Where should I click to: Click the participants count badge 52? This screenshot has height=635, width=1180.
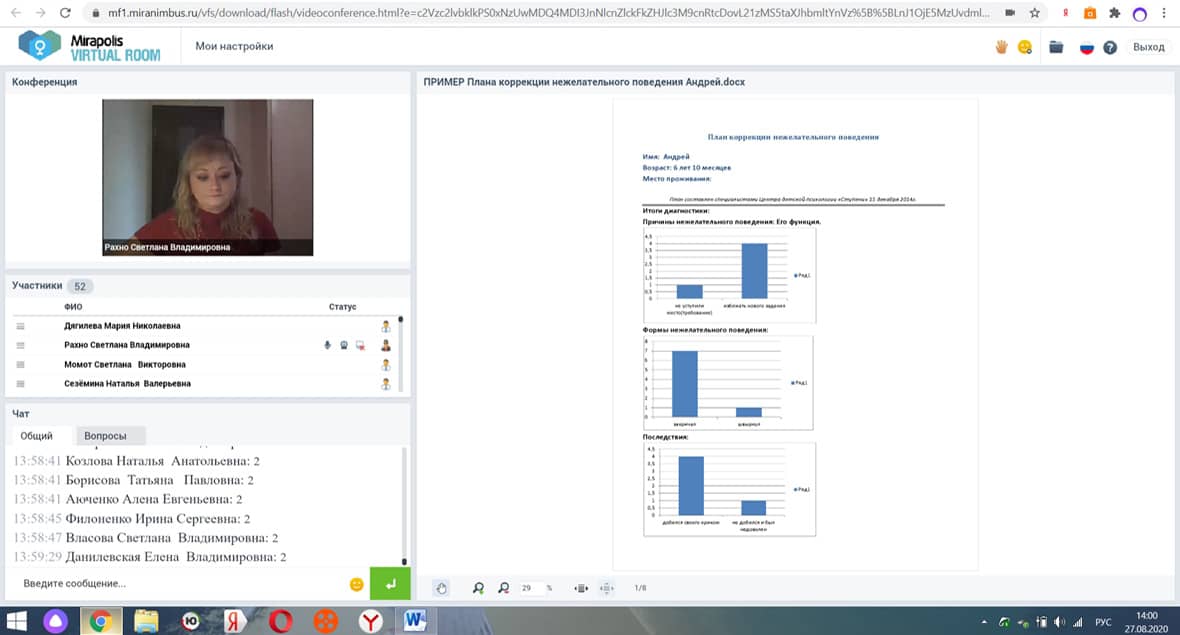click(x=80, y=286)
